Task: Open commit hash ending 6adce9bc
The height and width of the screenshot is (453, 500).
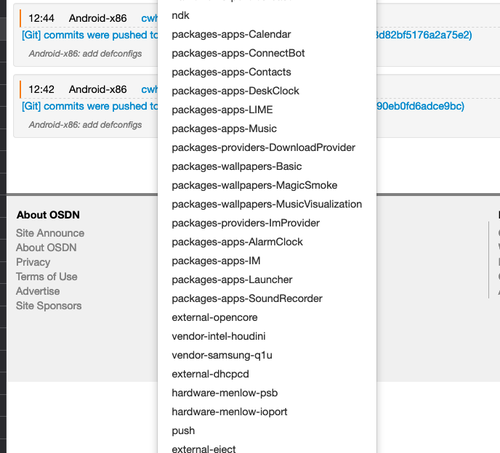Action: 420,106
